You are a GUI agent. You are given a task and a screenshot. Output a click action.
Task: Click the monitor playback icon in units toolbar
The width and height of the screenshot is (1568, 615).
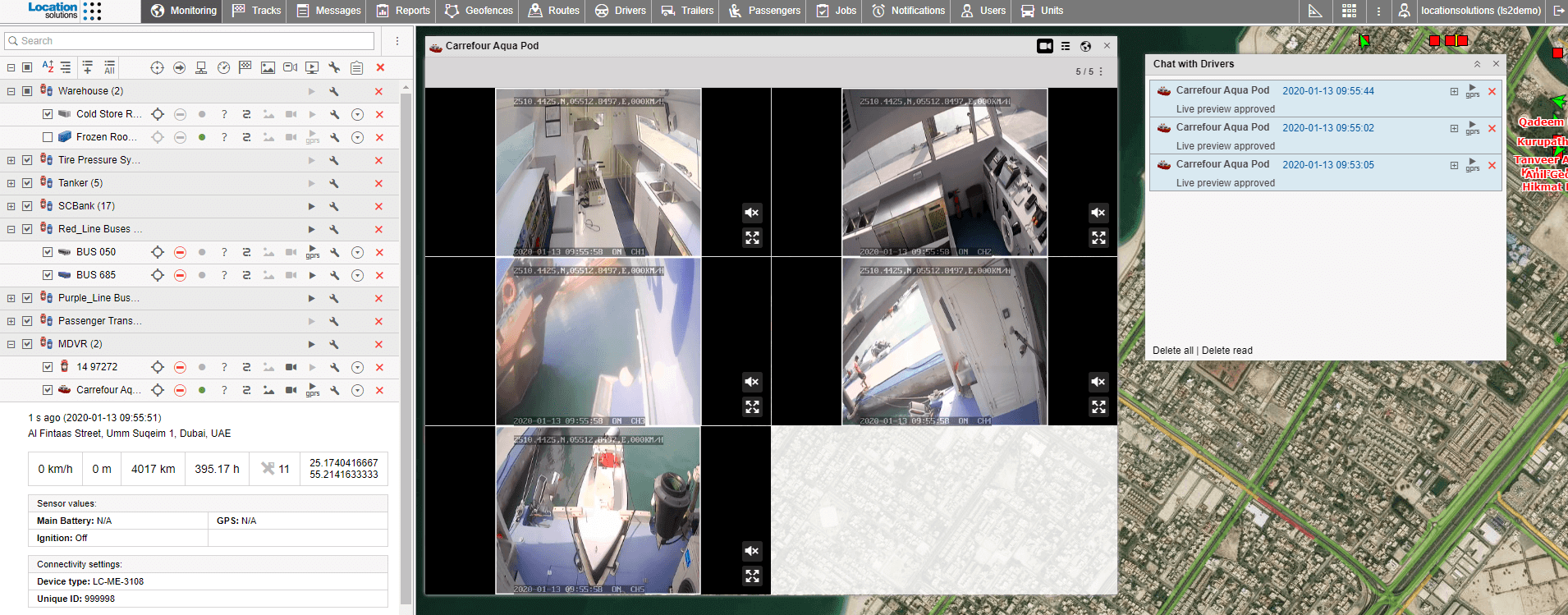pyautogui.click(x=312, y=67)
